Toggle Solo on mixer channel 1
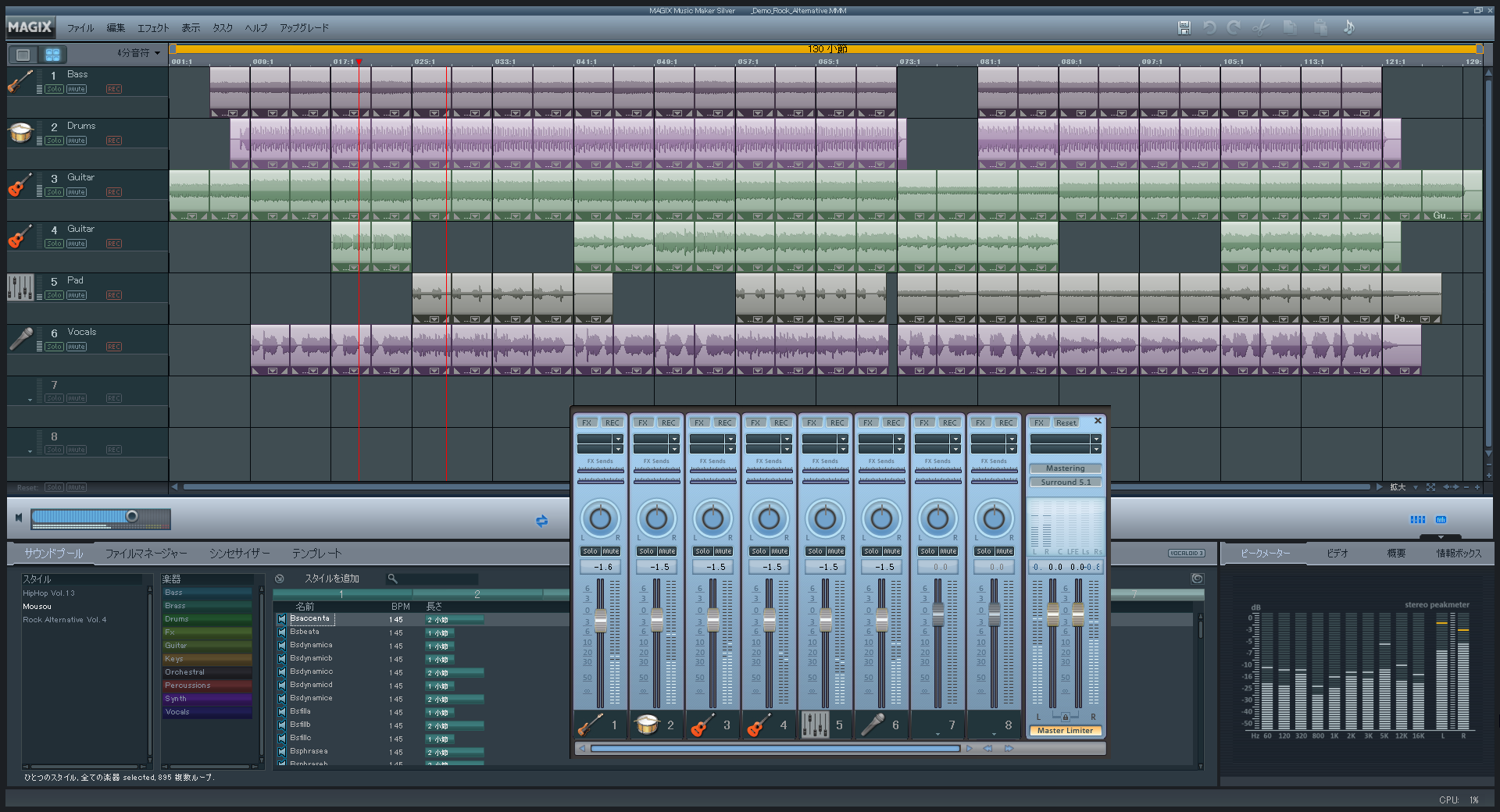 point(590,551)
